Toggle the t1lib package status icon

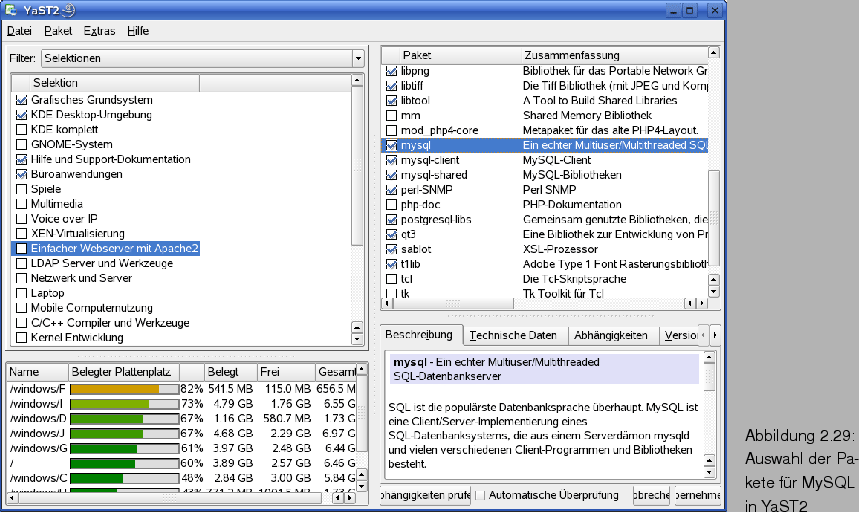coord(391,264)
